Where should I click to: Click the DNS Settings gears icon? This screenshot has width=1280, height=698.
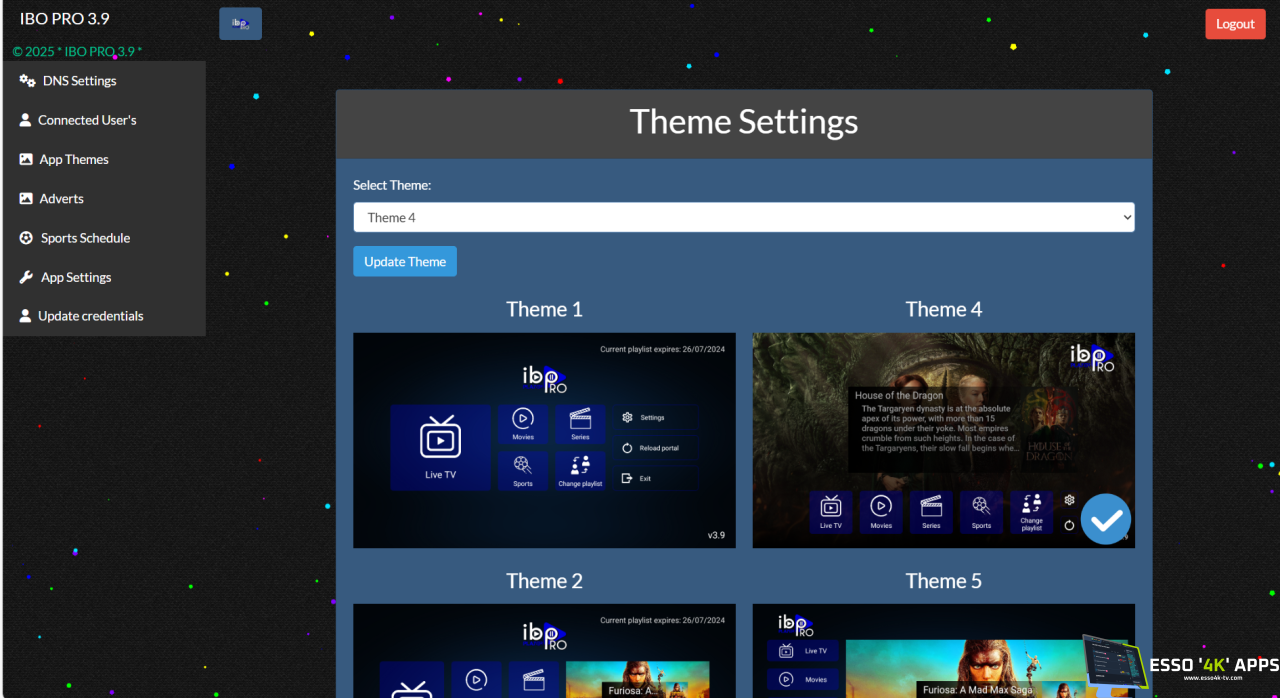[x=27, y=81]
